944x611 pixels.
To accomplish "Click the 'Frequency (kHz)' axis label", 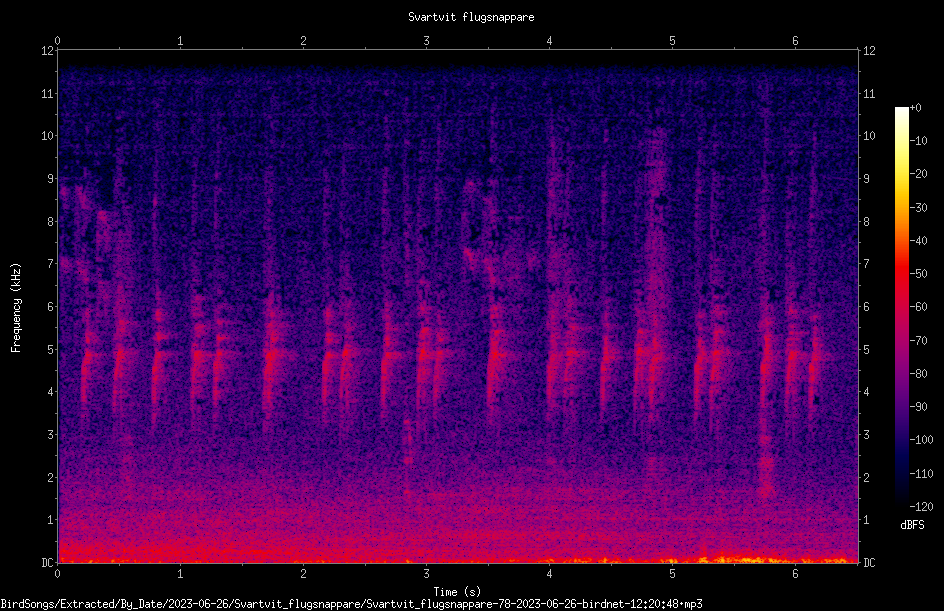I will [16, 307].
